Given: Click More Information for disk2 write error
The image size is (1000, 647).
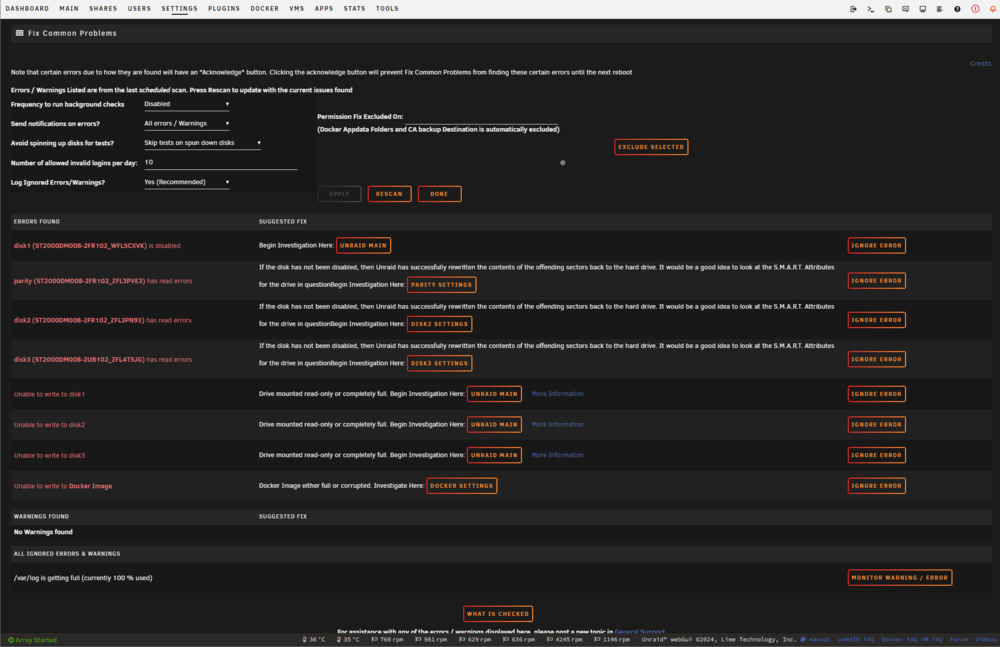Looking at the screenshot, I should tap(557, 424).
